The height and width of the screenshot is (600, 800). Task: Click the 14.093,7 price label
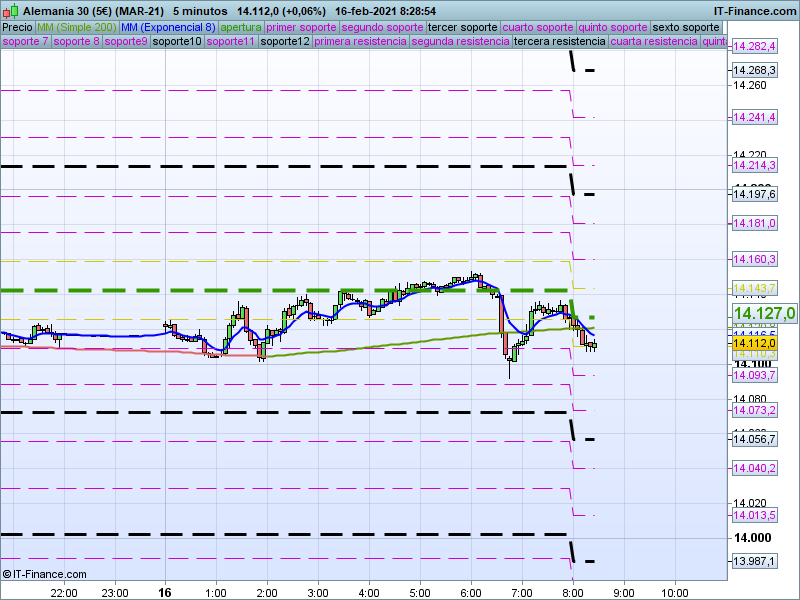click(x=754, y=376)
